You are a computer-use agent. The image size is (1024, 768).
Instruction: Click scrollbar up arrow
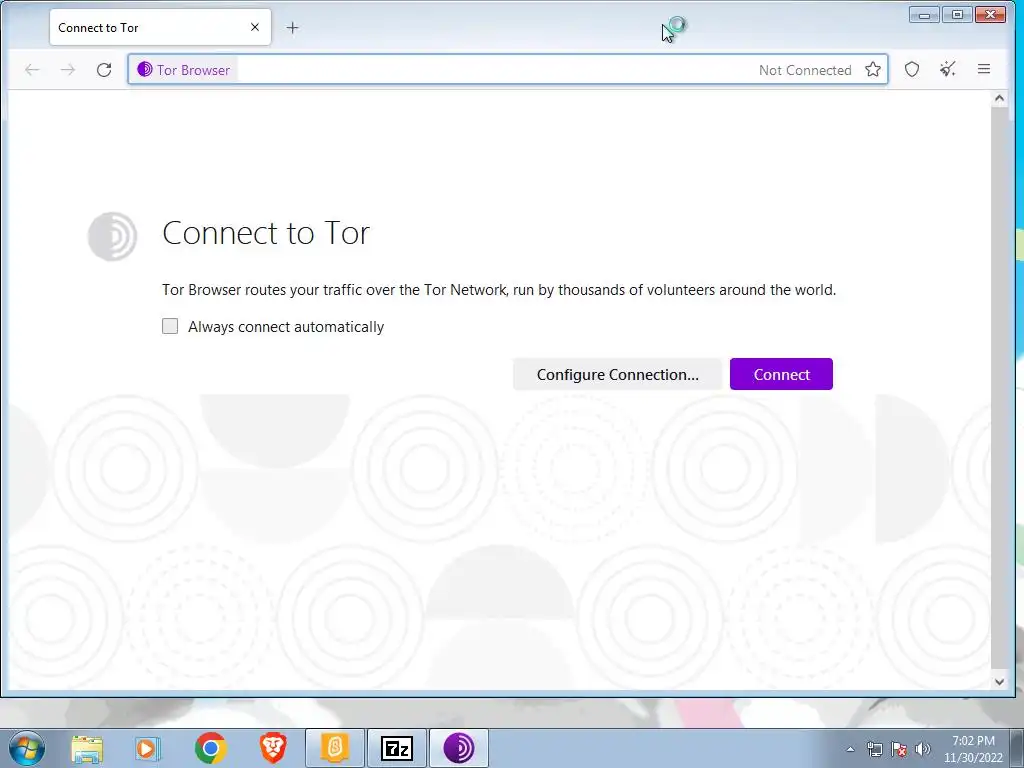coord(999,99)
